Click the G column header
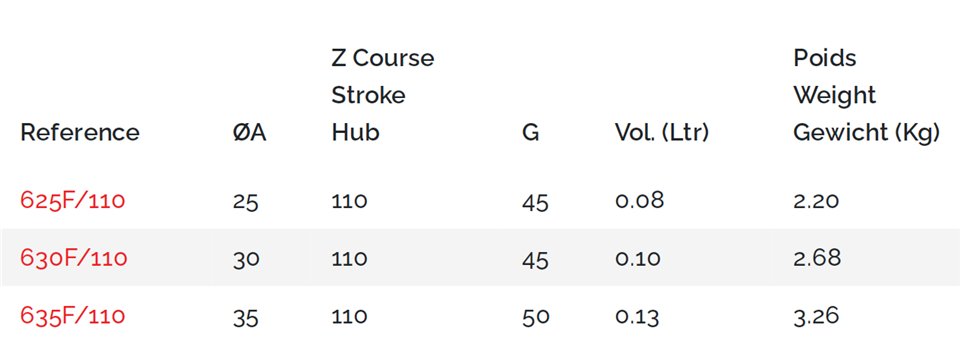Viewport: 960px width, 362px height. pos(530,132)
